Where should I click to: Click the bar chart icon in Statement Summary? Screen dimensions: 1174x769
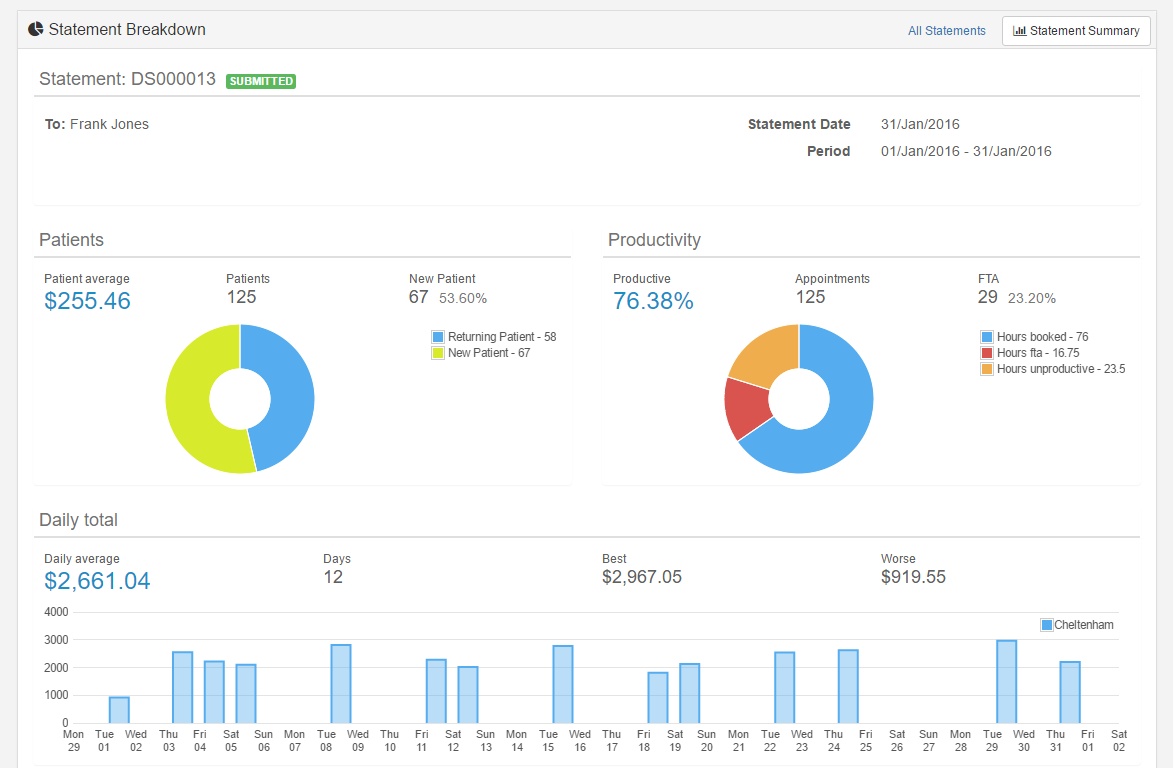[1019, 31]
